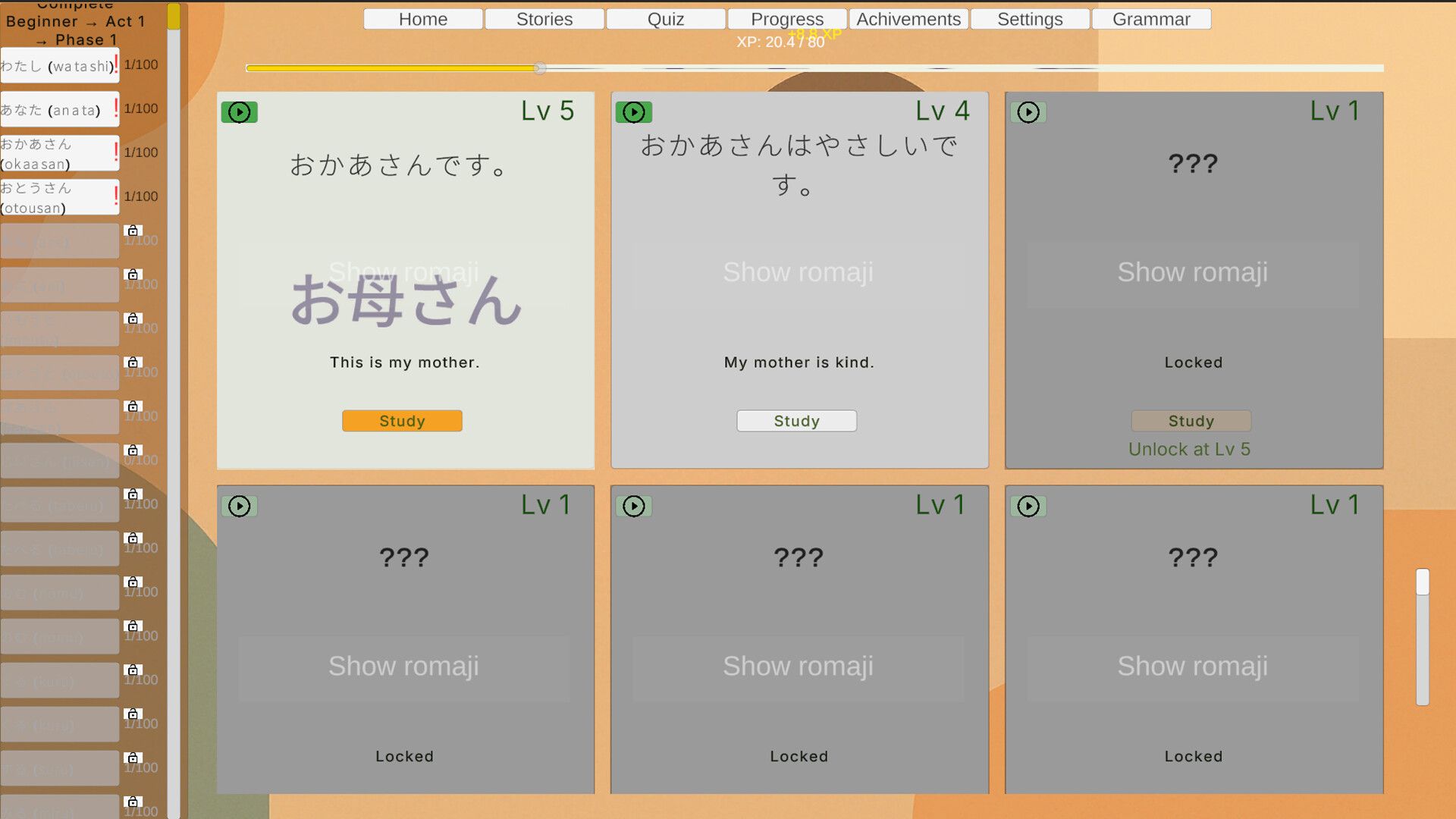The width and height of the screenshot is (1456, 819).
Task: Play audio on the top-right locked Lv 1 card
Action: pos(1028,111)
